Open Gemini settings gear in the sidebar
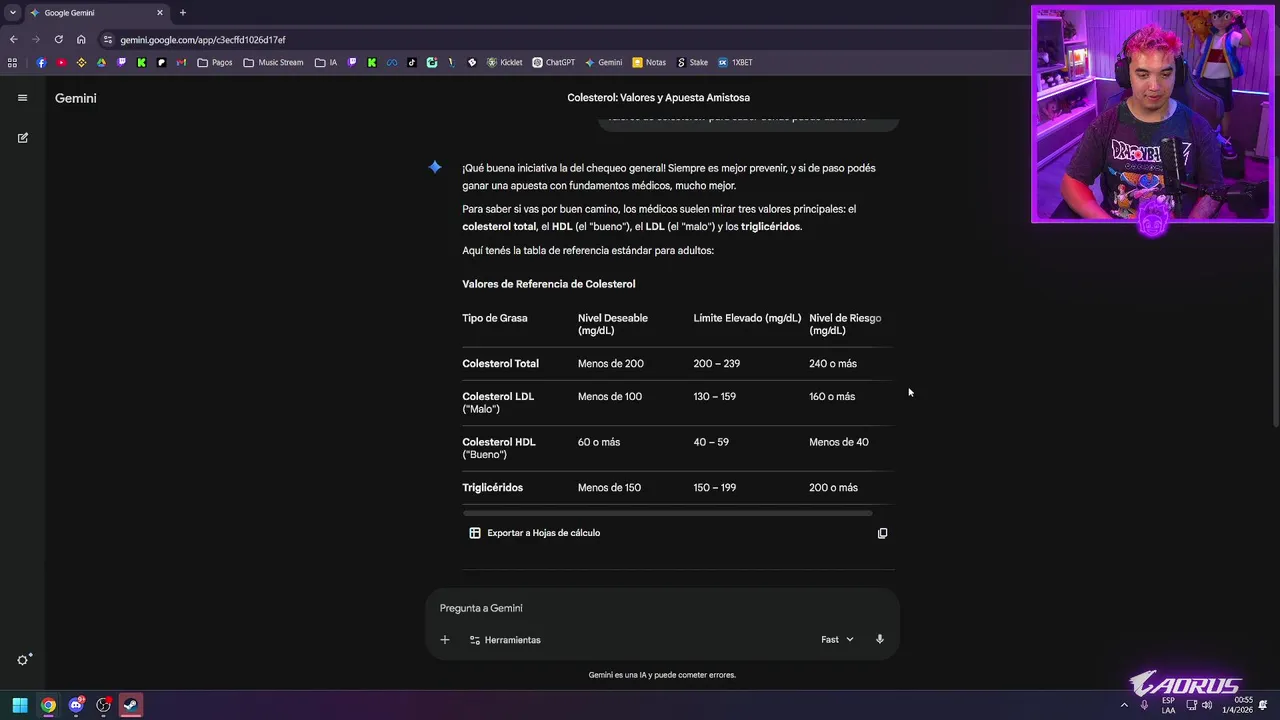Screen dimensions: 1280x720 tap(24, 659)
